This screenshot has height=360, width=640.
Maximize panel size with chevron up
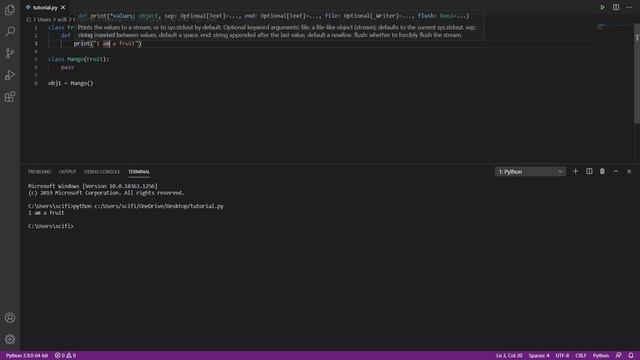(616, 171)
